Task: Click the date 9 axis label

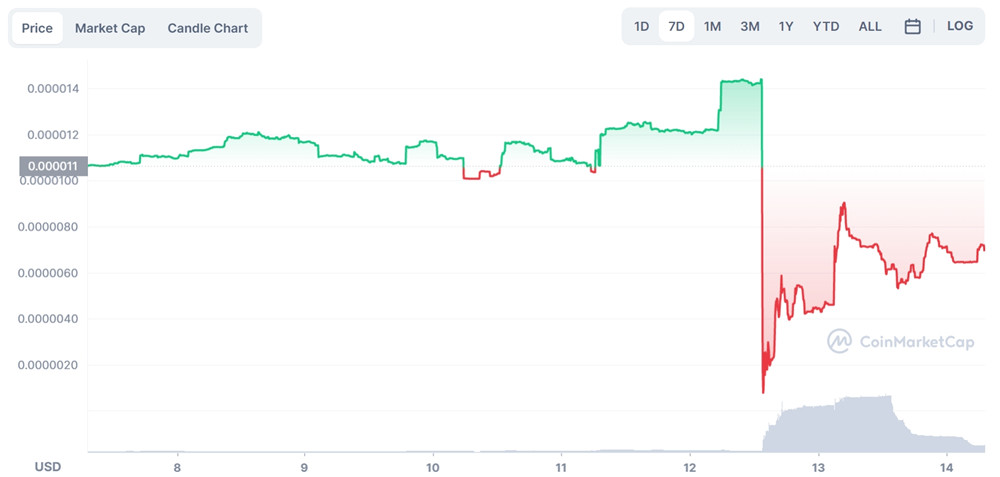Action: tap(304, 467)
